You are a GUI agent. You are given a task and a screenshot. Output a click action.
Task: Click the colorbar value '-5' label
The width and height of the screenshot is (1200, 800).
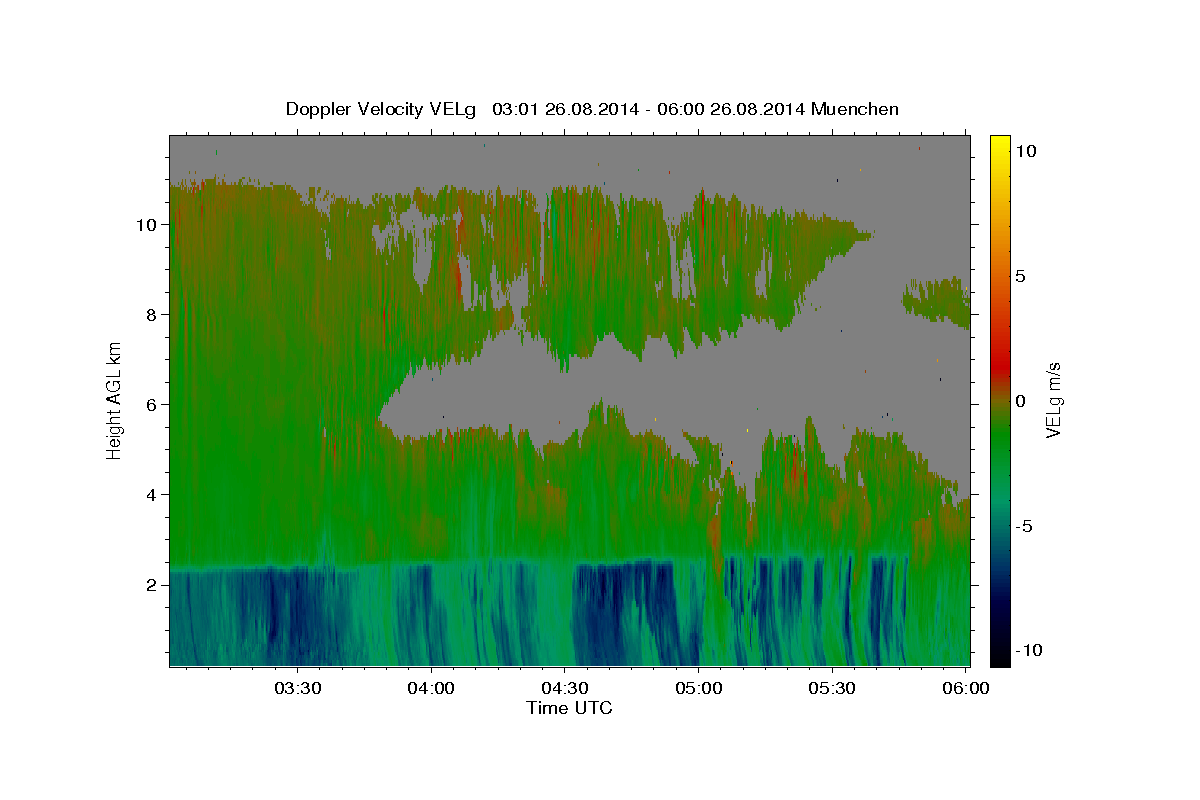coord(1024,526)
